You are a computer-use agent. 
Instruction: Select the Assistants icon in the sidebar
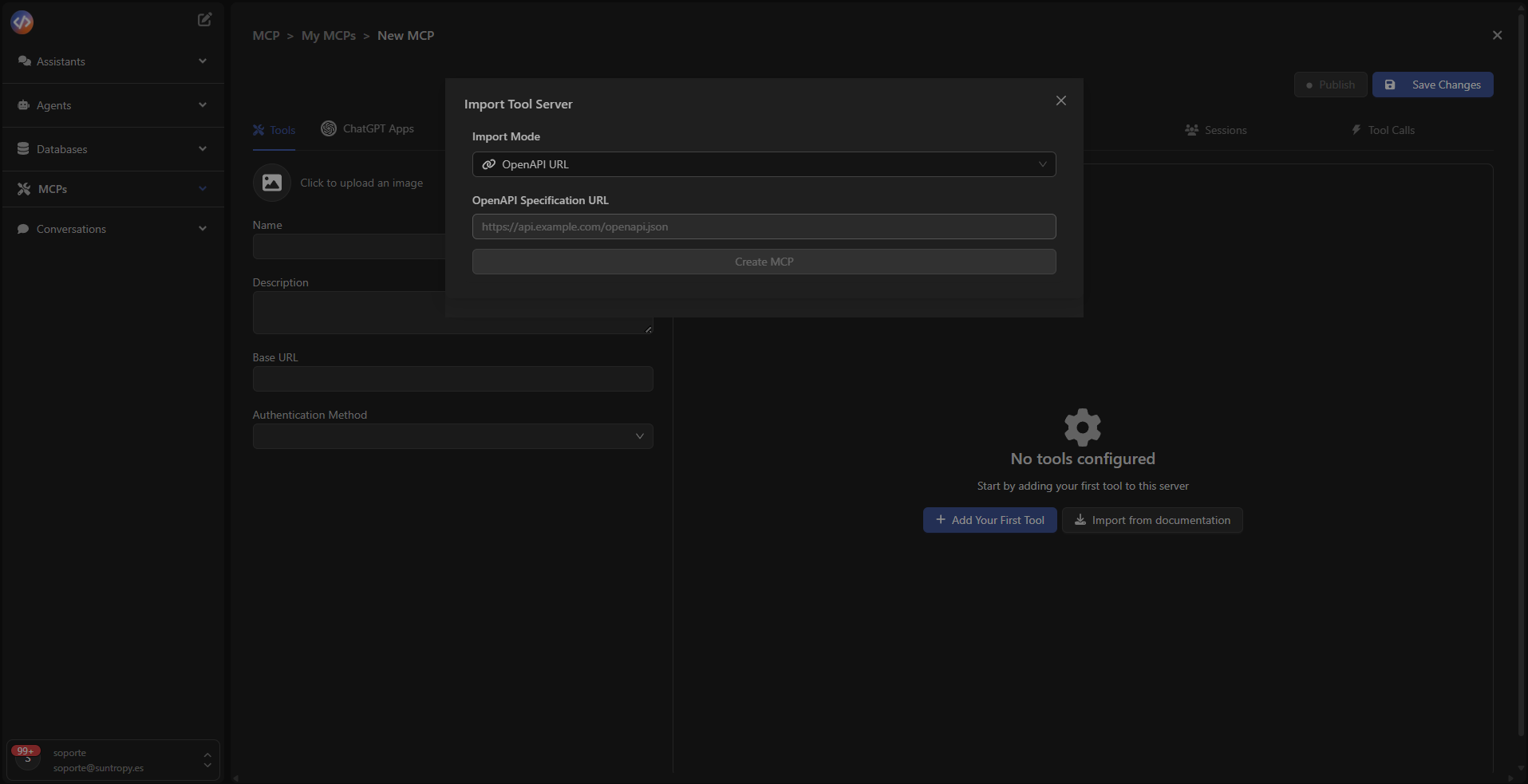coord(25,61)
